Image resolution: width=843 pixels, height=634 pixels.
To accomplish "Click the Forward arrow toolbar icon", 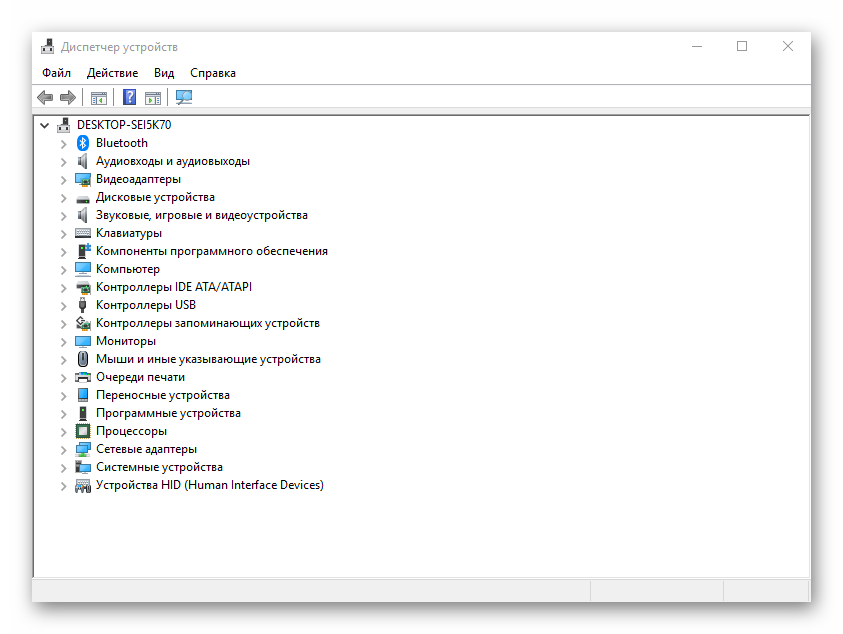I will coord(68,97).
